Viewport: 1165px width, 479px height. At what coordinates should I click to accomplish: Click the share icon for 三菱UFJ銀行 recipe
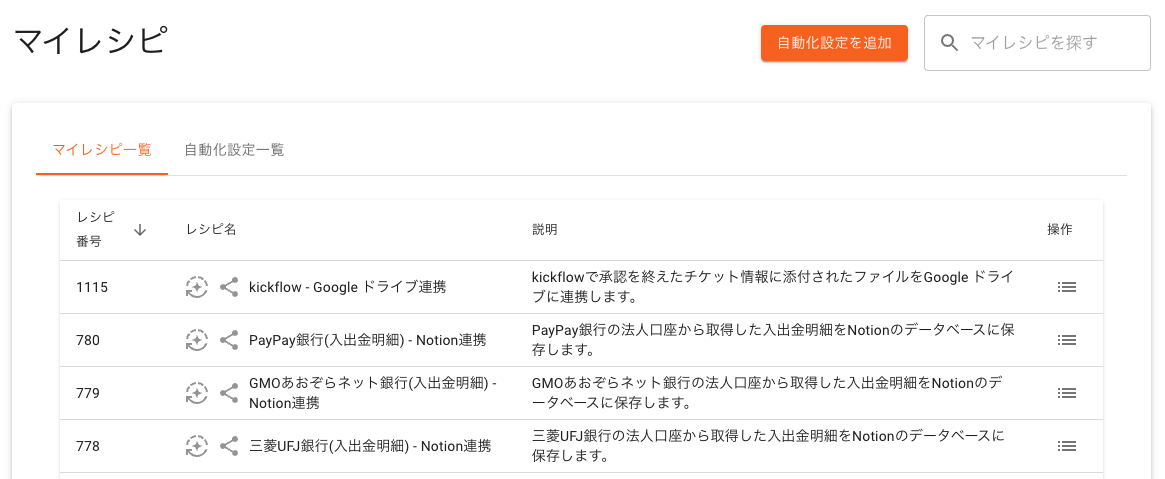click(230, 446)
